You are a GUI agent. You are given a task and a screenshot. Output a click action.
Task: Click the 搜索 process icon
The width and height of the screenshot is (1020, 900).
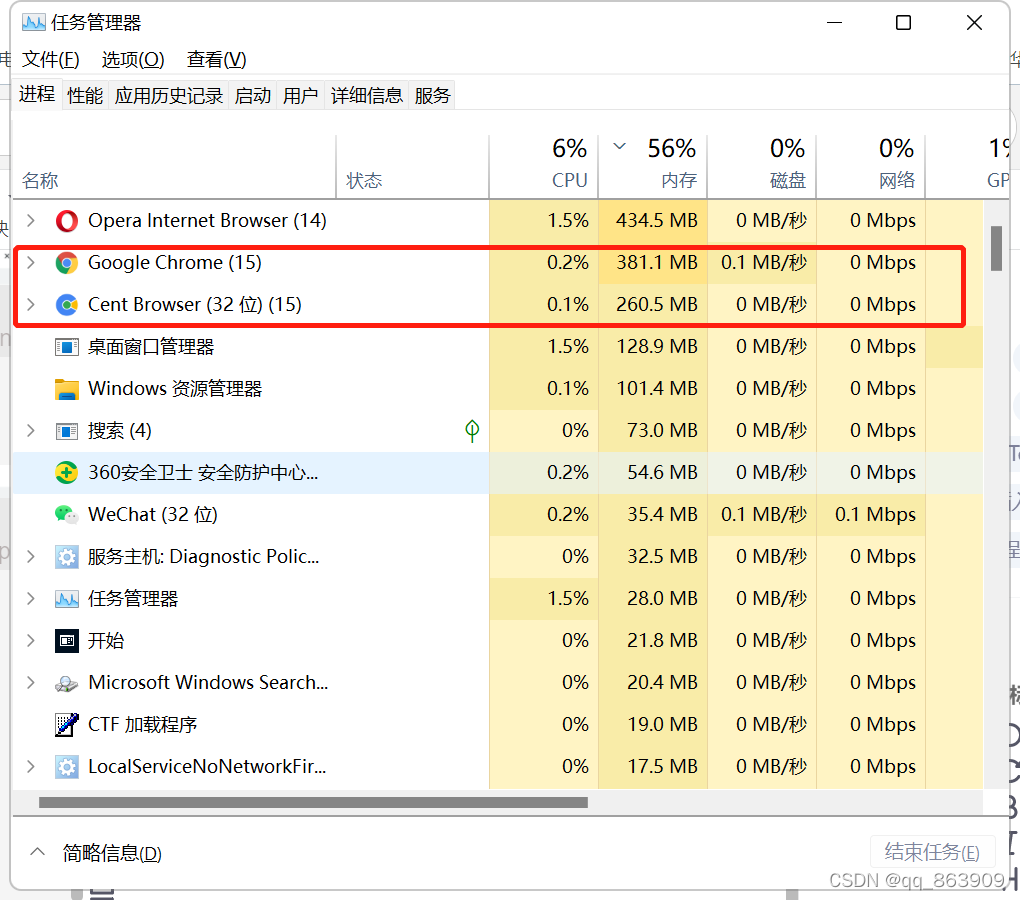[66, 430]
